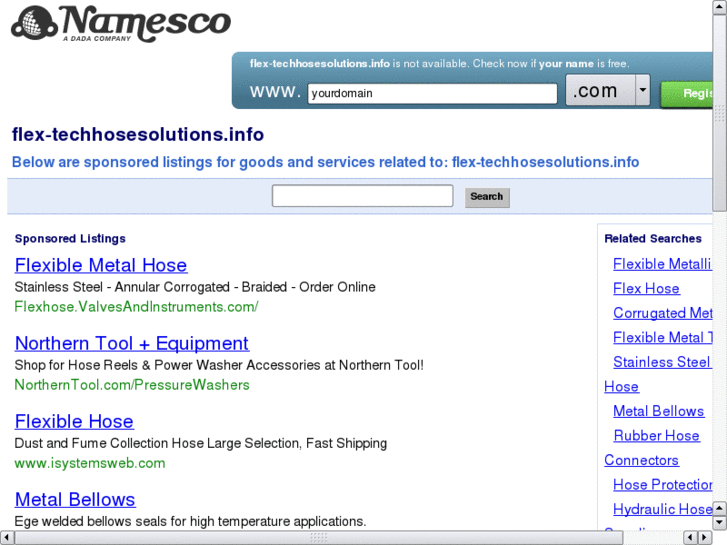Click the green Register button

click(687, 94)
